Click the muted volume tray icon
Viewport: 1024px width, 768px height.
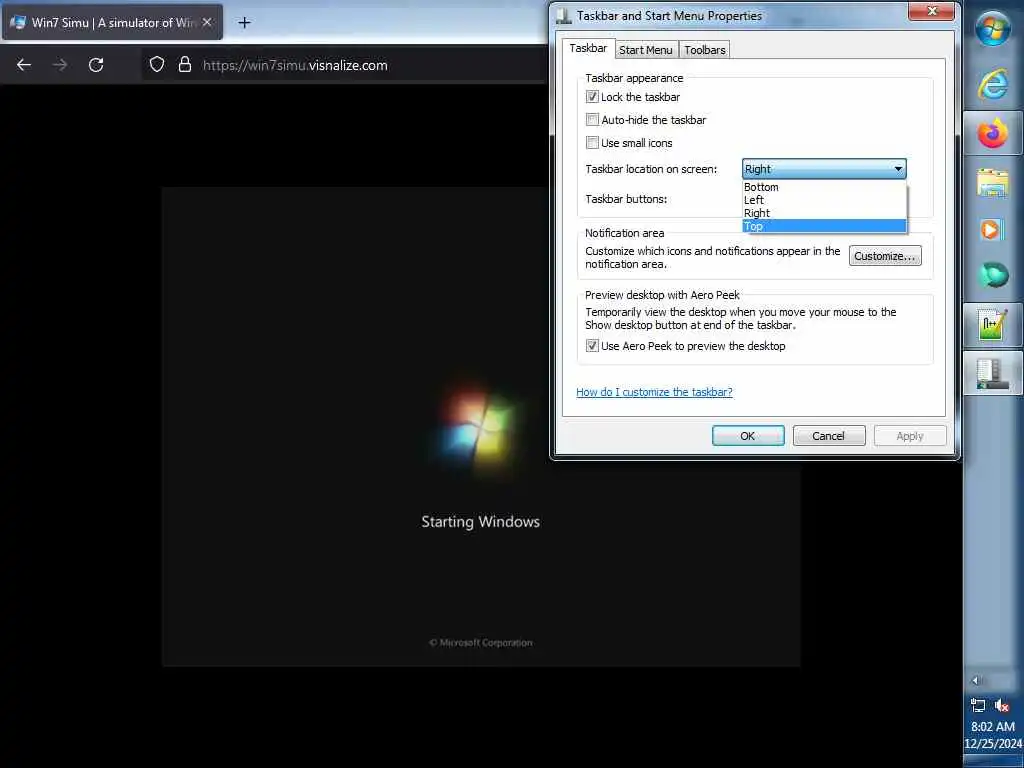click(1002, 705)
